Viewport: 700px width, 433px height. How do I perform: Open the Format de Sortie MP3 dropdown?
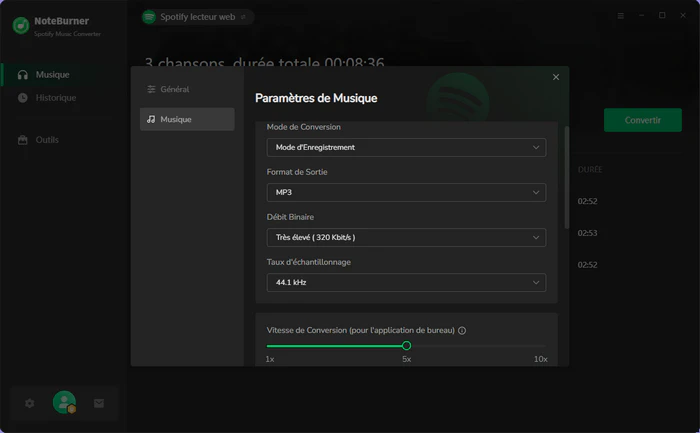(406, 192)
